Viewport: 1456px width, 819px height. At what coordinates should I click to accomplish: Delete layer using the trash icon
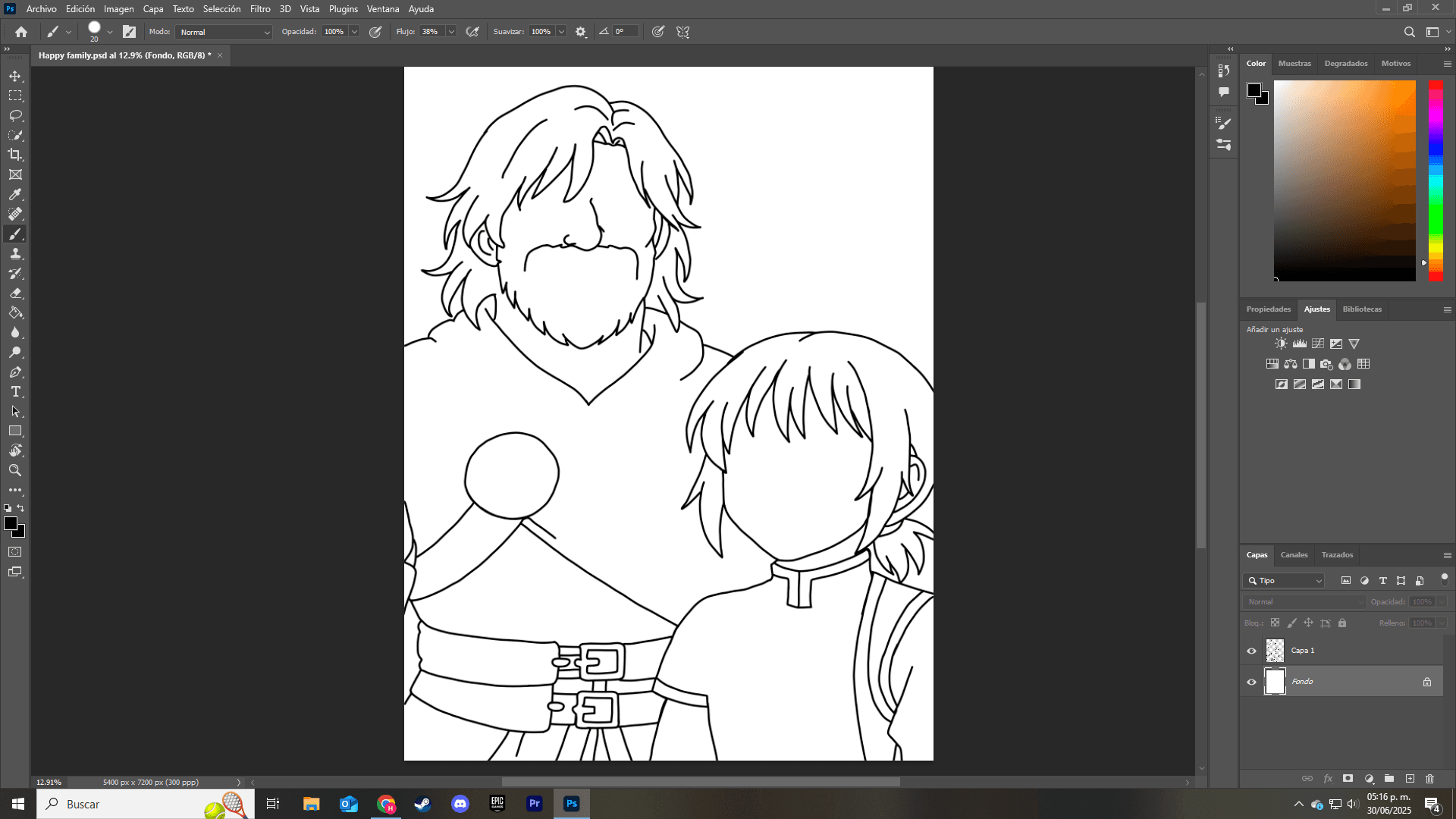point(1430,778)
